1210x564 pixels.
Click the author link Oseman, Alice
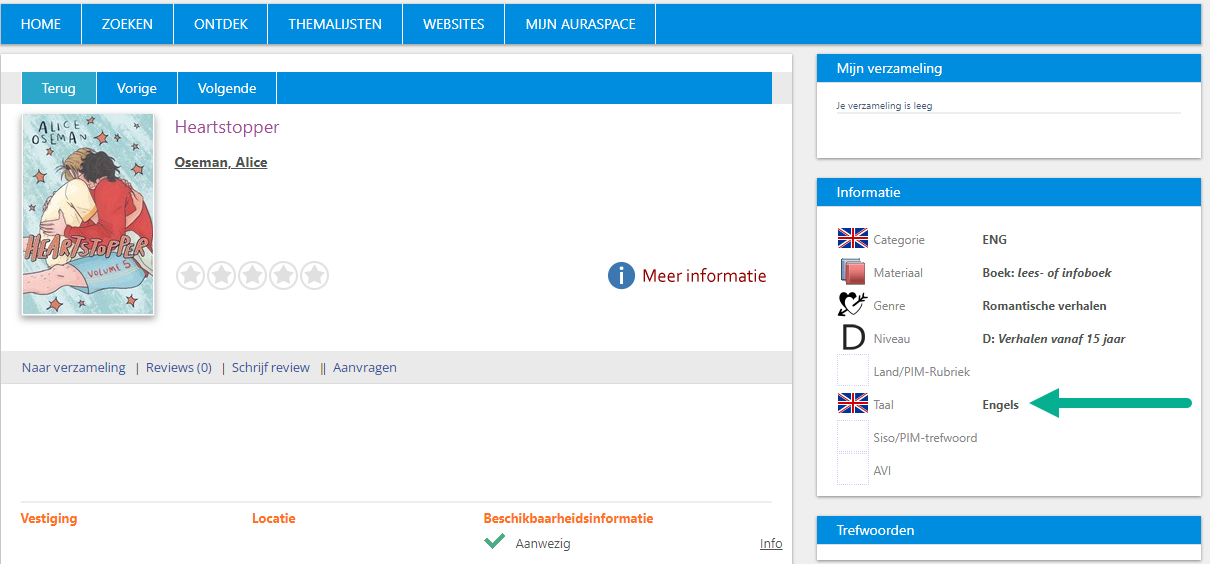coord(221,162)
